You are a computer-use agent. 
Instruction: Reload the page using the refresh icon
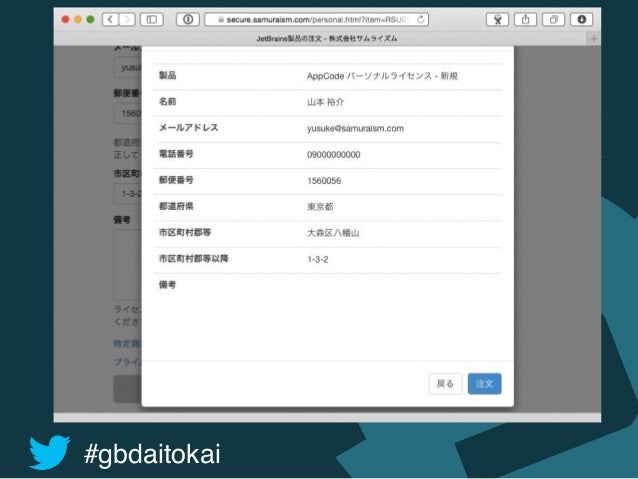[x=421, y=19]
